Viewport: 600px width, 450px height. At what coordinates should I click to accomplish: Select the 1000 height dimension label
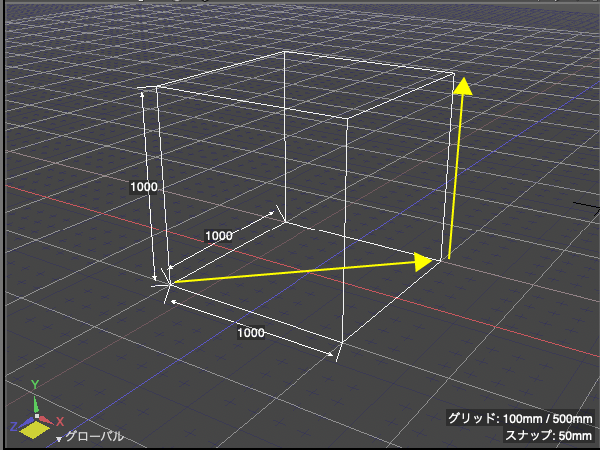click(143, 187)
